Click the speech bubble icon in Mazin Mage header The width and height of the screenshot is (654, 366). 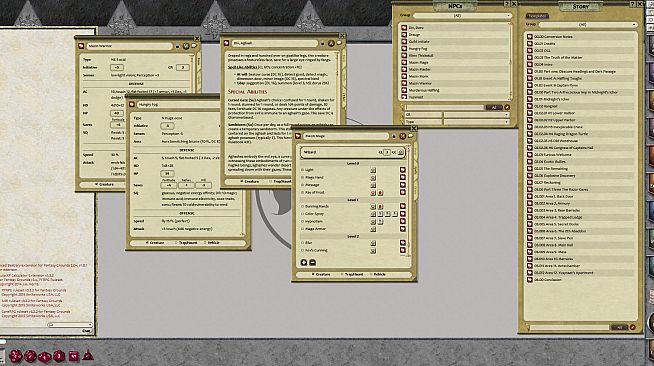coord(410,135)
